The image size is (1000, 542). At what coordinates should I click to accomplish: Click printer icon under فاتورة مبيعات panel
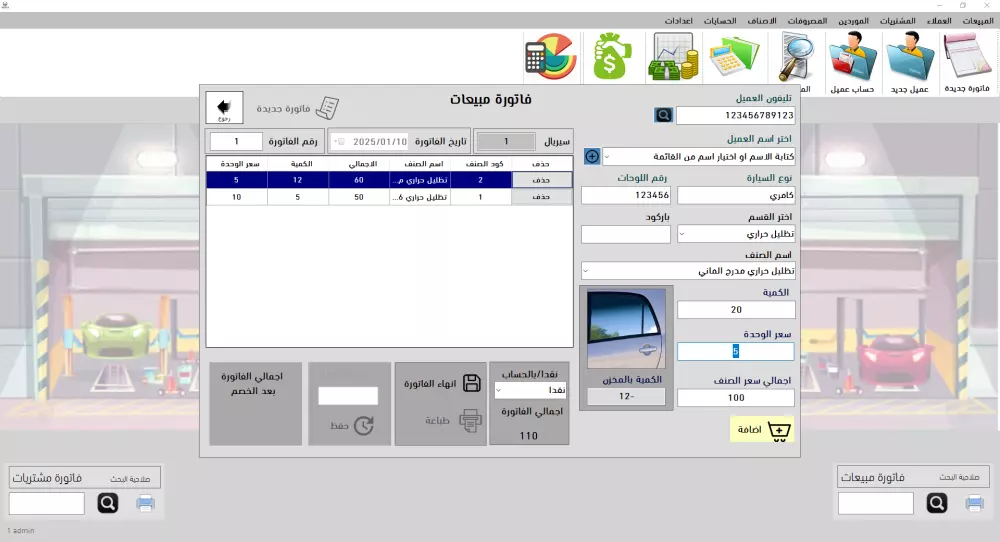974,503
